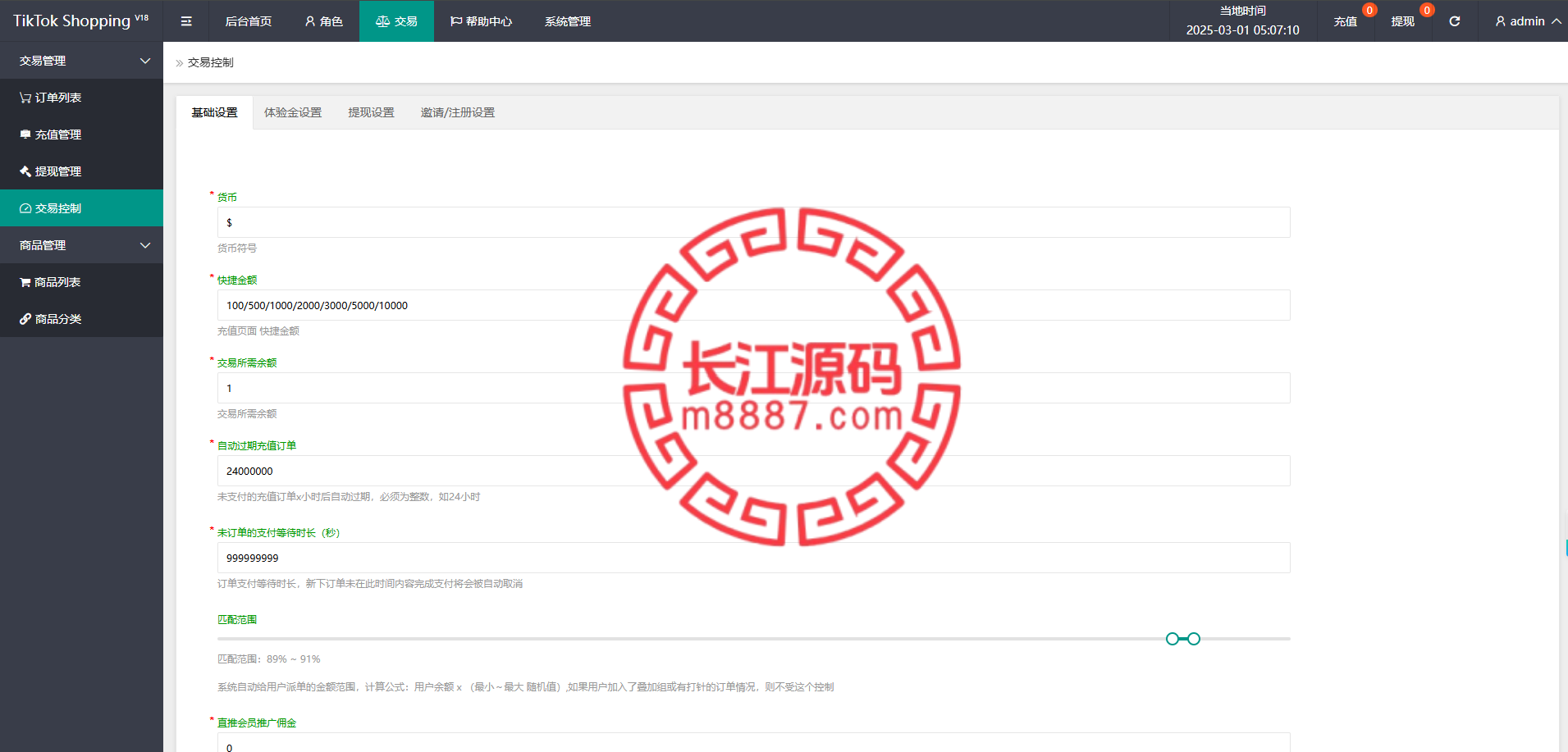
Task: Click the 货币符号 hint text
Action: [x=237, y=248]
